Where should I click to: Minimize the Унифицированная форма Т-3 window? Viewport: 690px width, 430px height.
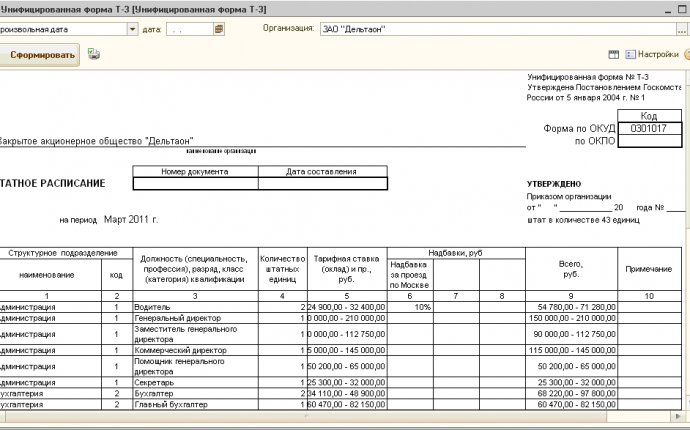coord(669,9)
